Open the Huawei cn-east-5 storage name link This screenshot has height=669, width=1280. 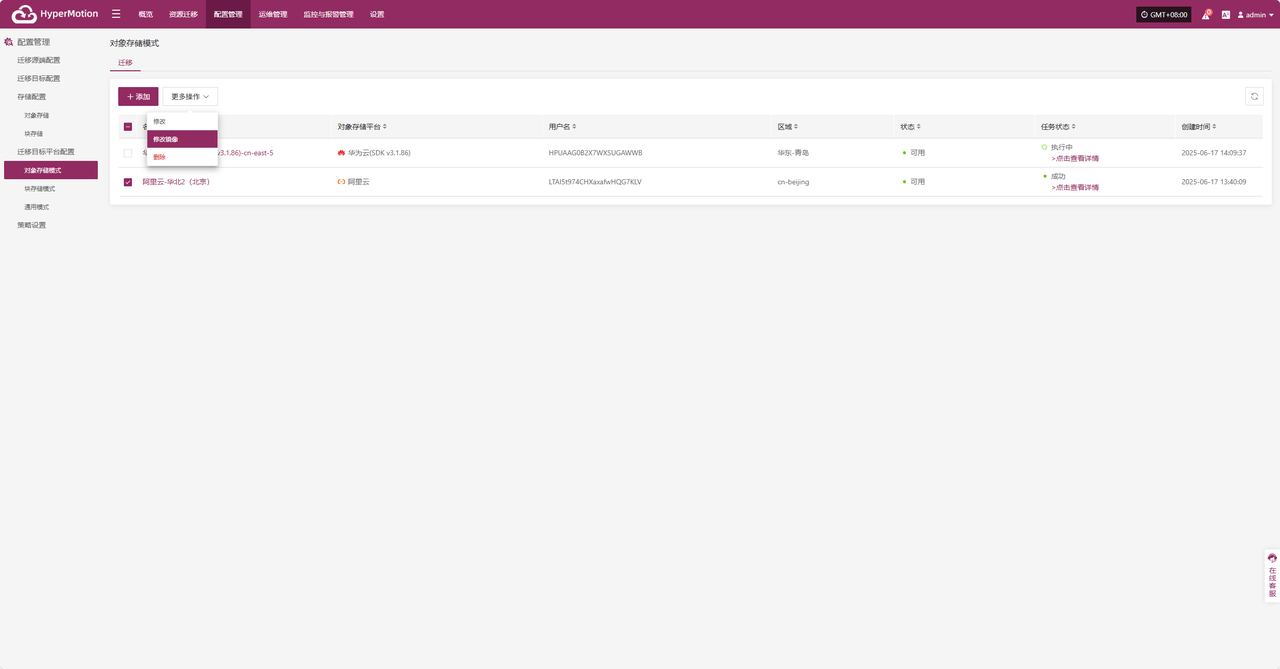[x=245, y=153]
